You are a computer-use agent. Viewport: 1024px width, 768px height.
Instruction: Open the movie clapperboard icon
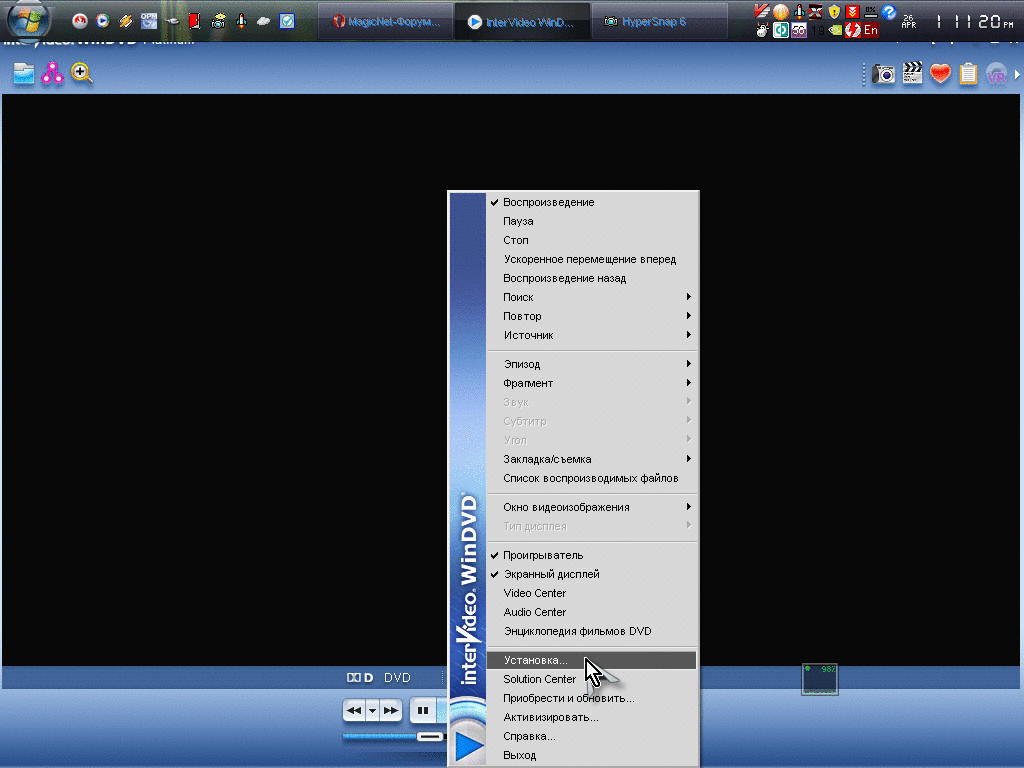[912, 73]
